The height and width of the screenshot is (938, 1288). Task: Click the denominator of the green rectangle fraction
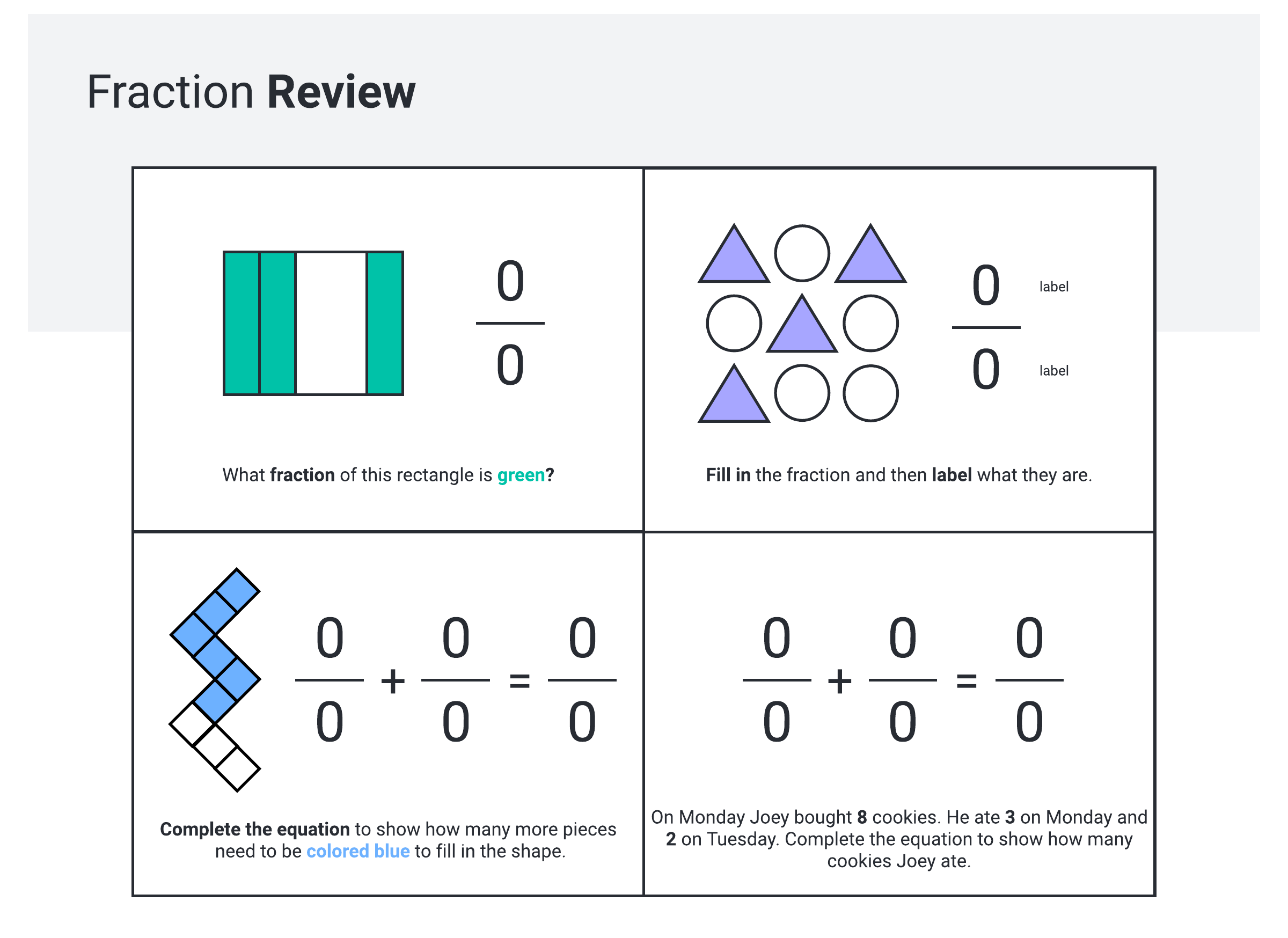click(510, 365)
